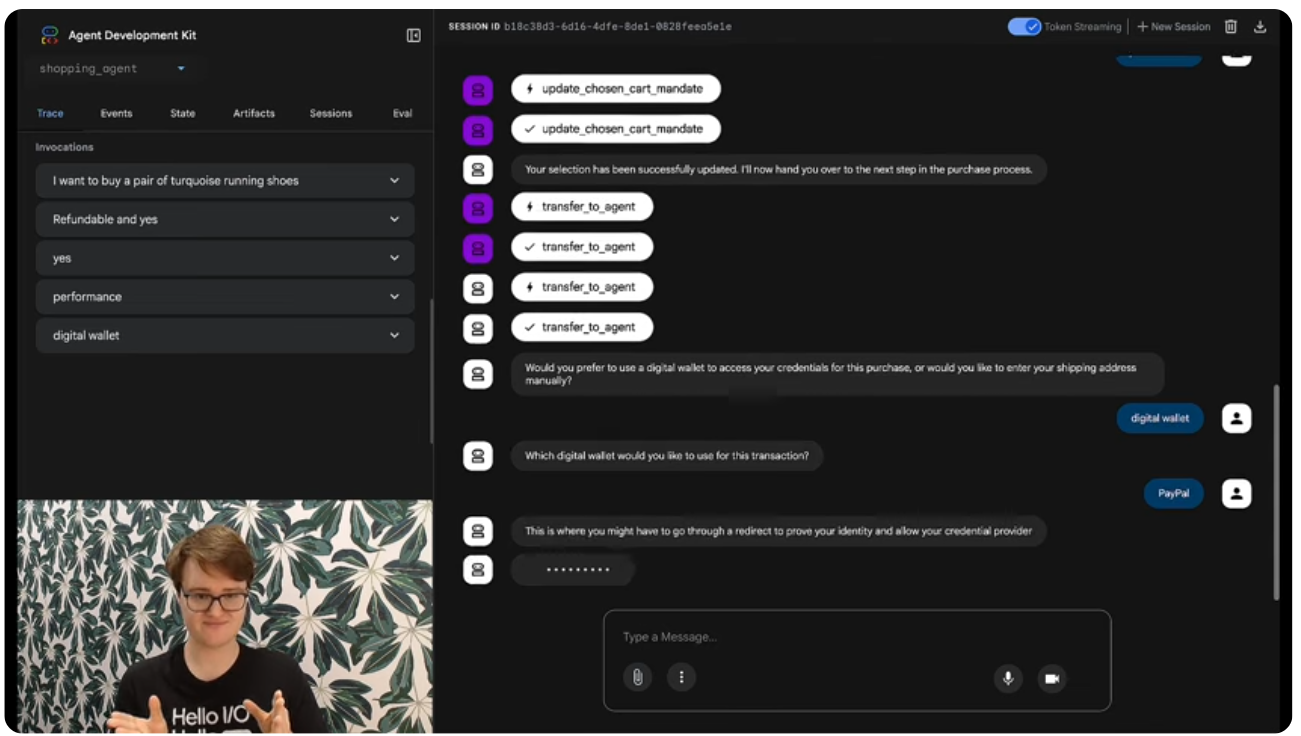Open the three-dot more options menu

[x=681, y=677]
